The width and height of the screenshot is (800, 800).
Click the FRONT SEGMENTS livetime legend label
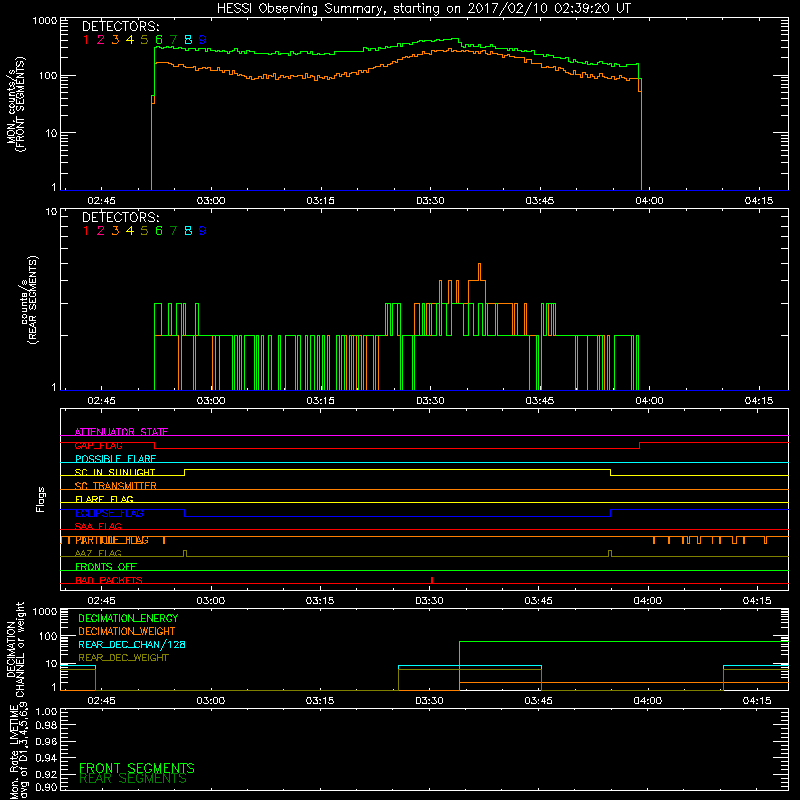(x=137, y=768)
